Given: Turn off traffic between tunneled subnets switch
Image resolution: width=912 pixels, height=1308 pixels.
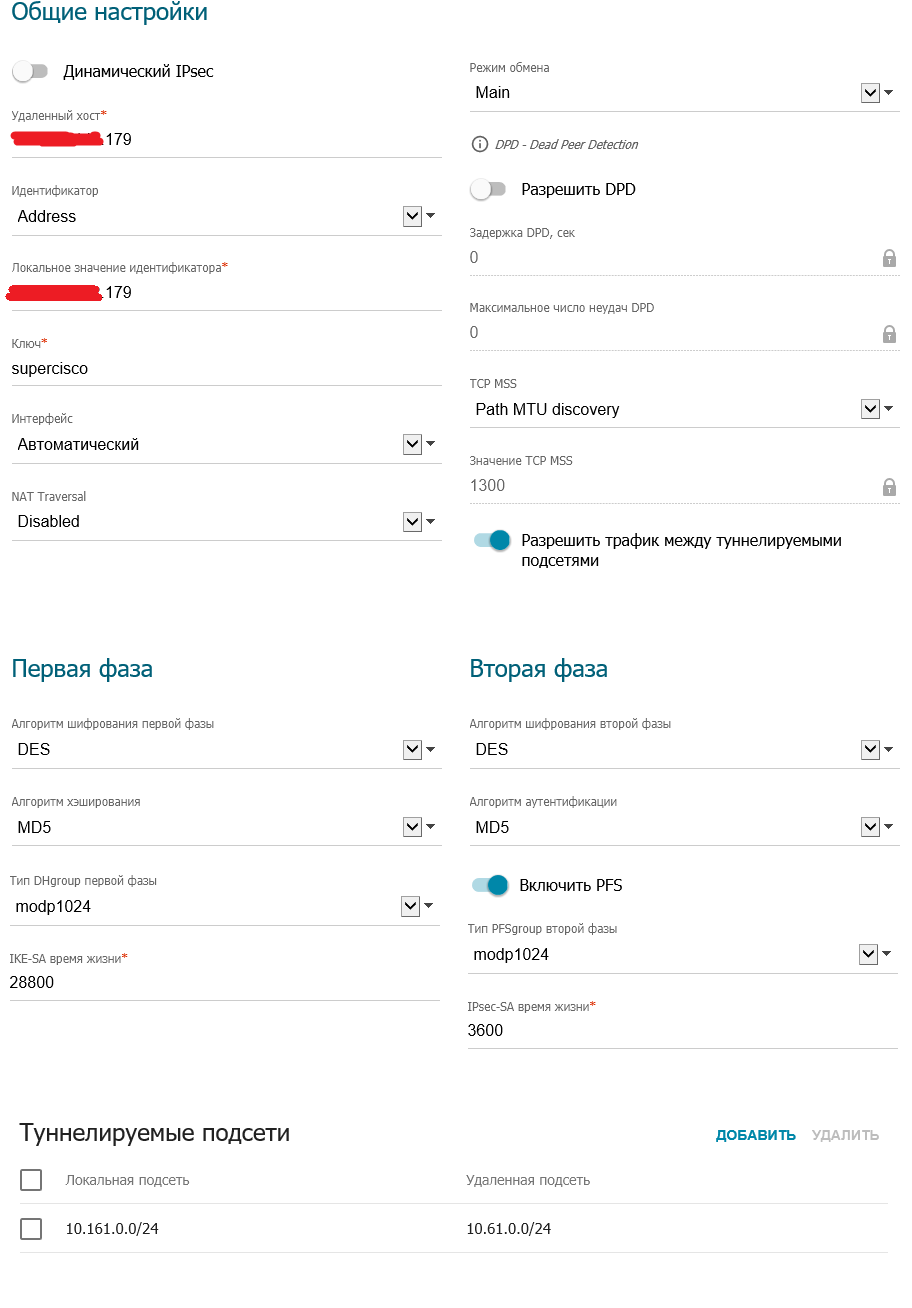Looking at the screenshot, I should [x=491, y=540].
